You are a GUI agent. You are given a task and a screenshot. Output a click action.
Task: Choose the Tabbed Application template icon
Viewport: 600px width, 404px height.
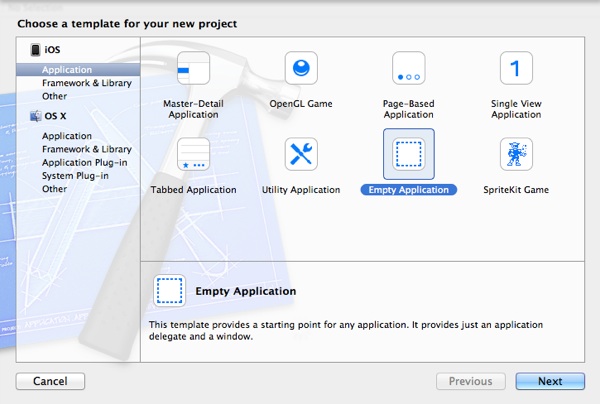193,155
